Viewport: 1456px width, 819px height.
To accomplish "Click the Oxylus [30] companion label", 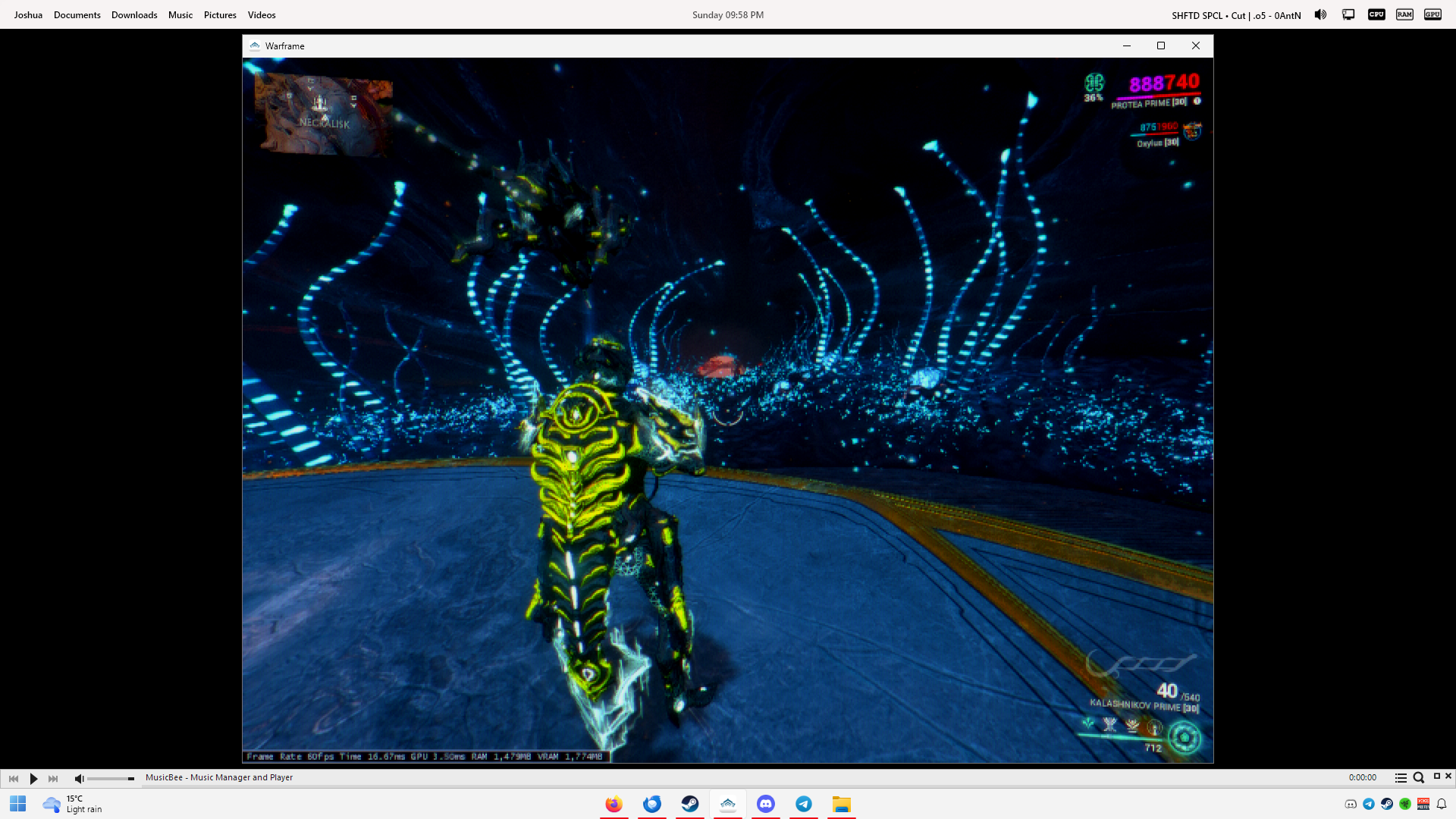I will pyautogui.click(x=1157, y=143).
